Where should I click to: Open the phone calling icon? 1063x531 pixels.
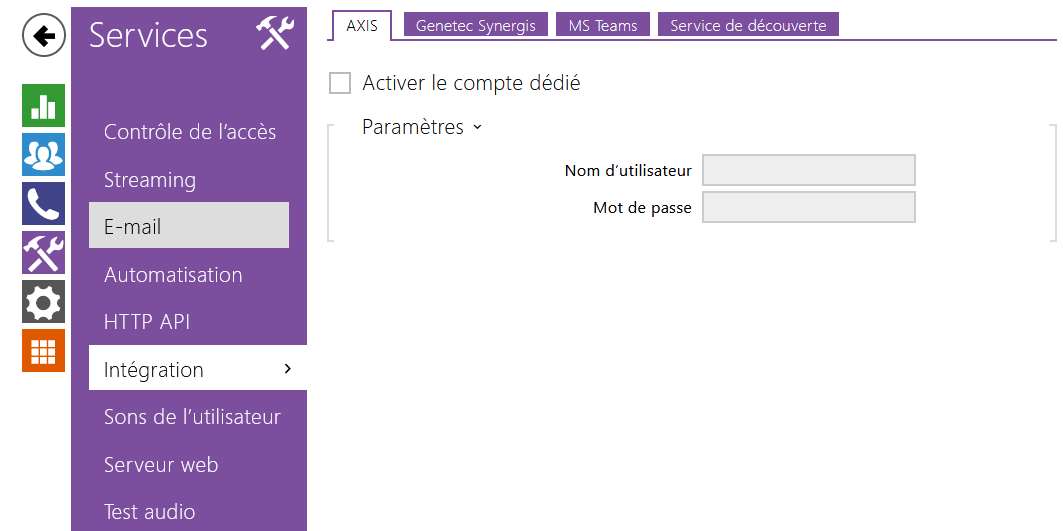click(43, 203)
